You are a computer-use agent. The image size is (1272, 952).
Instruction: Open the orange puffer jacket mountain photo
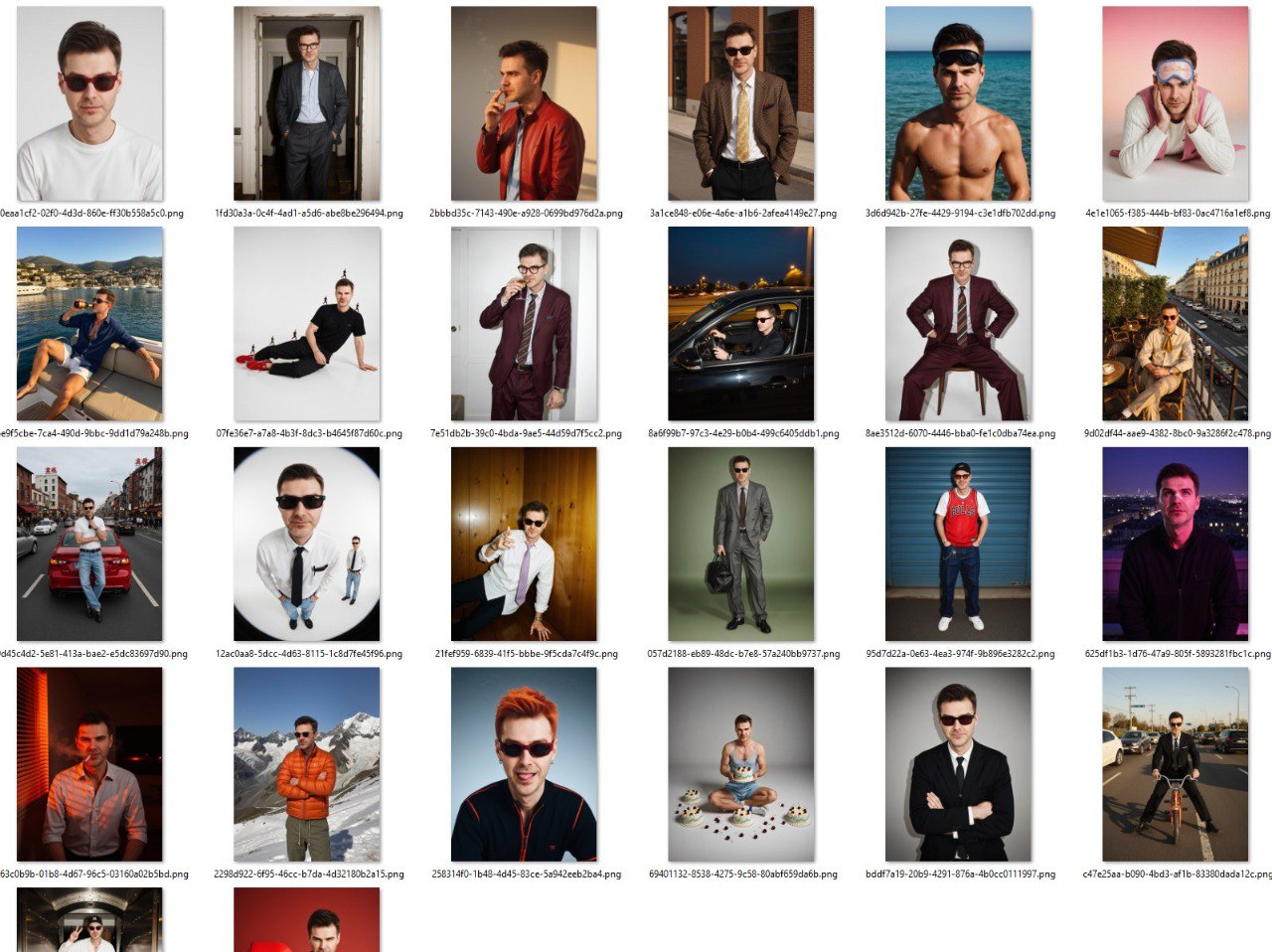[x=306, y=764]
